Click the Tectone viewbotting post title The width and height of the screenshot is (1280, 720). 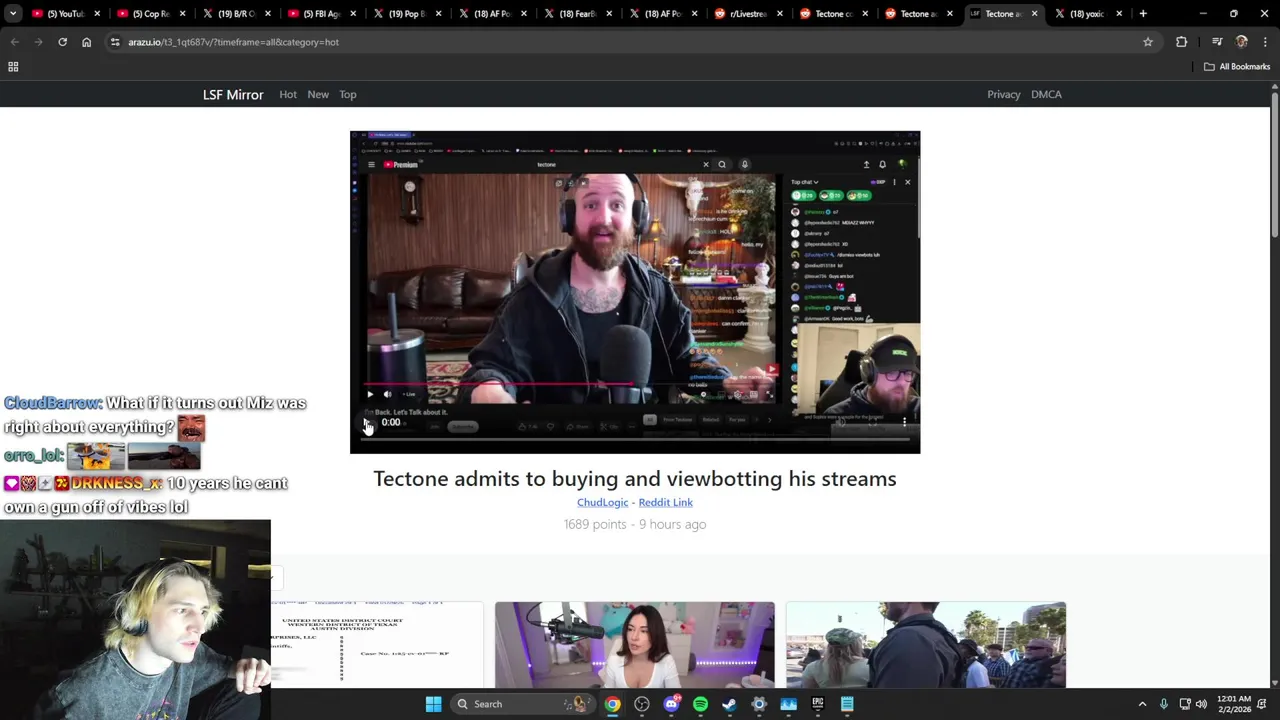(x=635, y=478)
